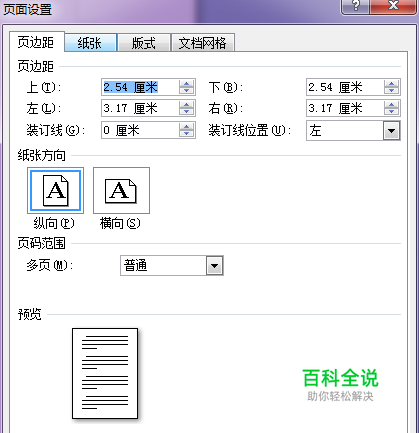The width and height of the screenshot is (419, 433).
Task: Increase the 装订线(G) gutter value
Action: [x=187, y=126]
